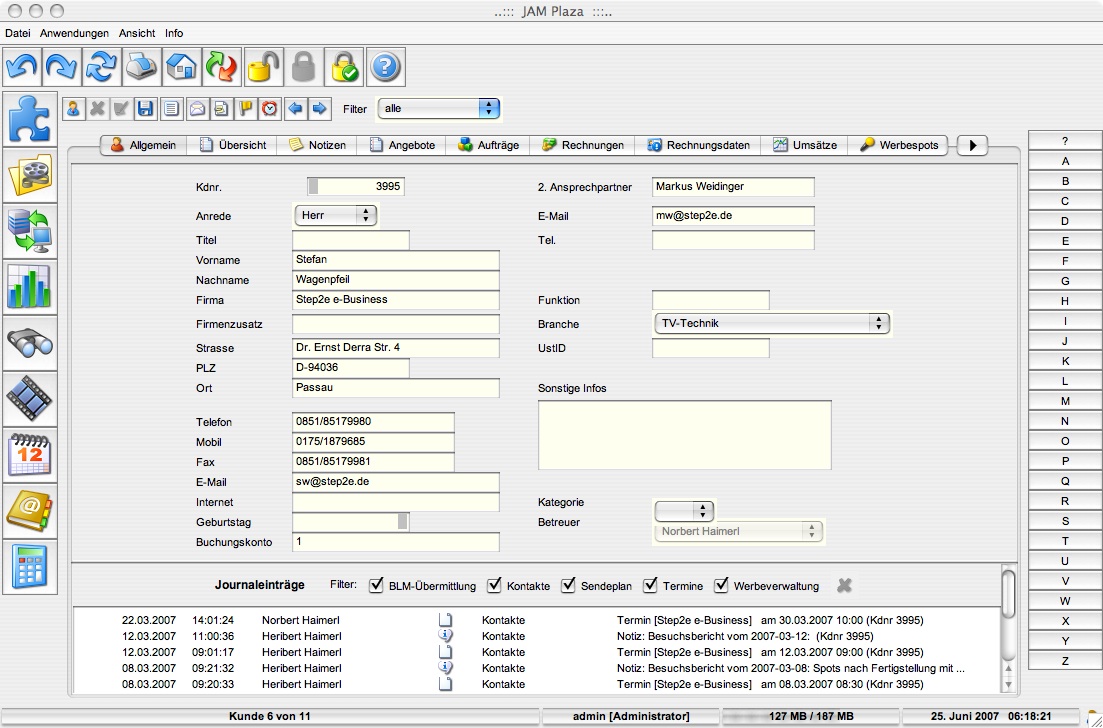
Task: Toggle the Sendeplan filter checkbox
Action: click(568, 585)
